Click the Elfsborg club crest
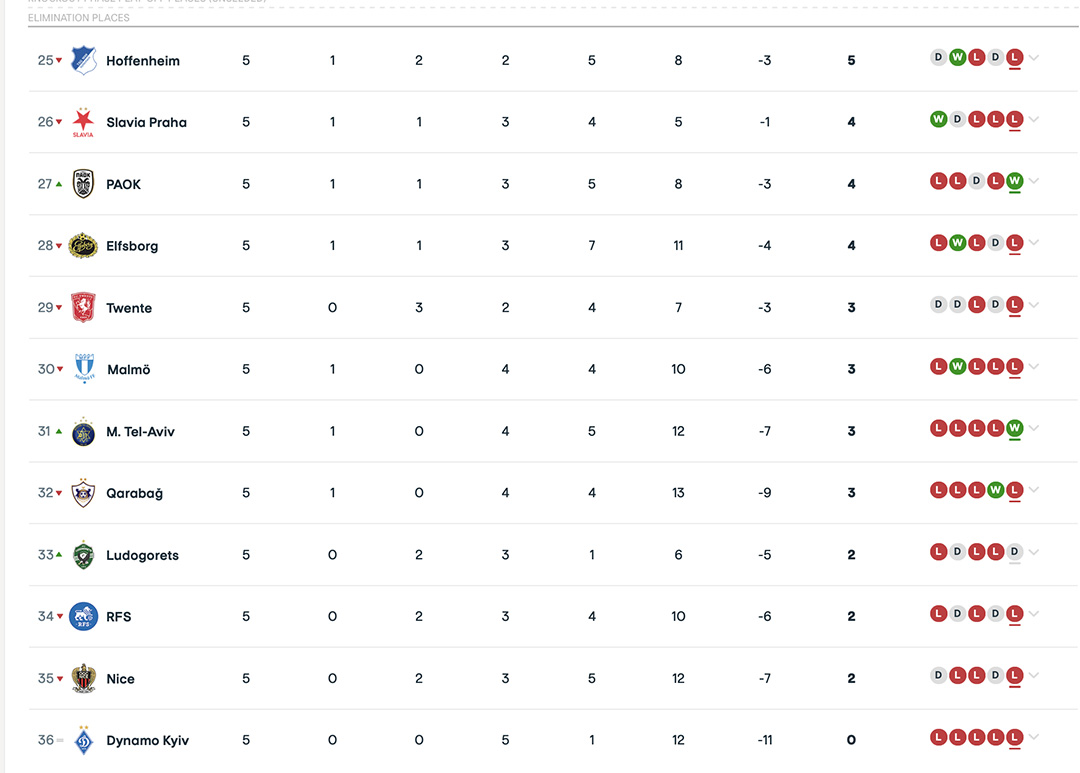The height and width of the screenshot is (773, 1080). tap(83, 246)
